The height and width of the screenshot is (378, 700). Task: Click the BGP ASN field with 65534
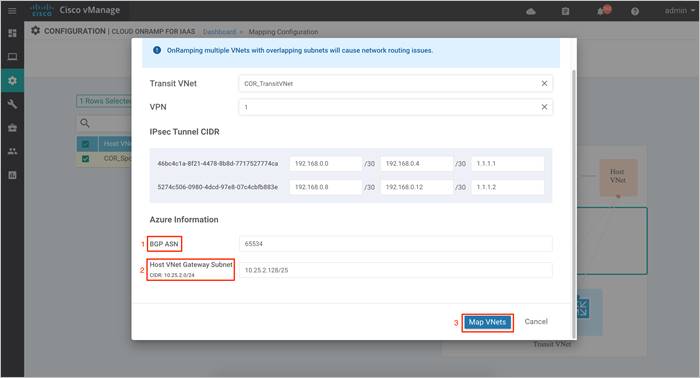pos(396,244)
